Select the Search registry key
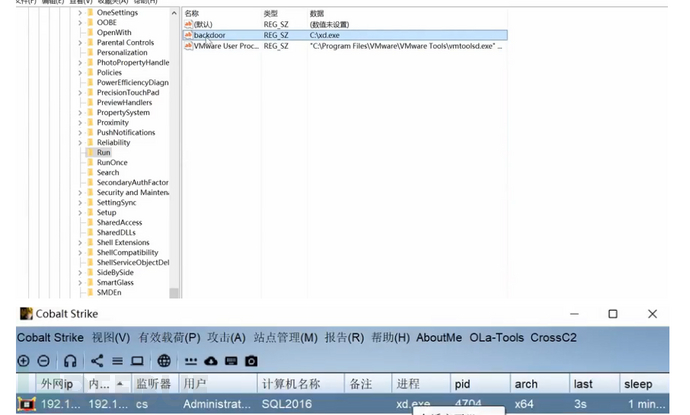The height and width of the screenshot is (415, 690). 108,173
